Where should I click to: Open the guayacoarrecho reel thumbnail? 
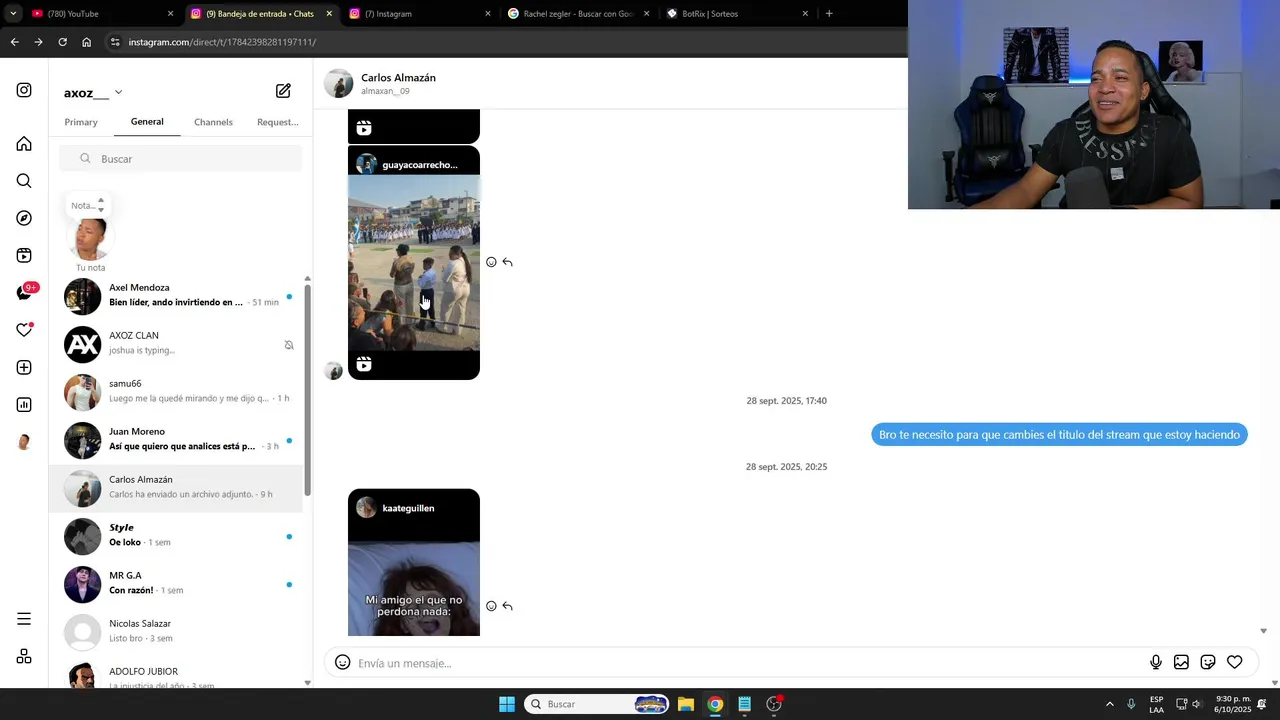(x=414, y=263)
